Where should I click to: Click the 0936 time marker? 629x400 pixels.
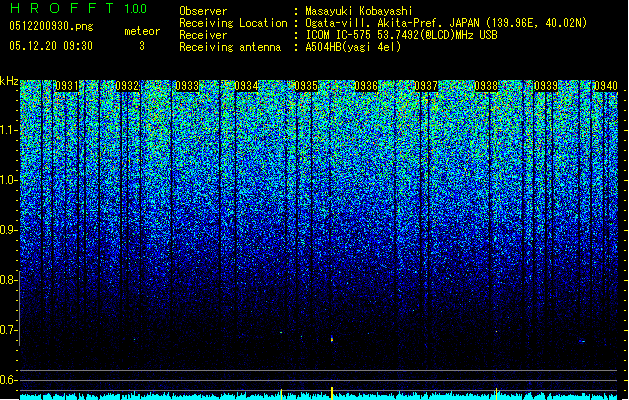[366, 86]
